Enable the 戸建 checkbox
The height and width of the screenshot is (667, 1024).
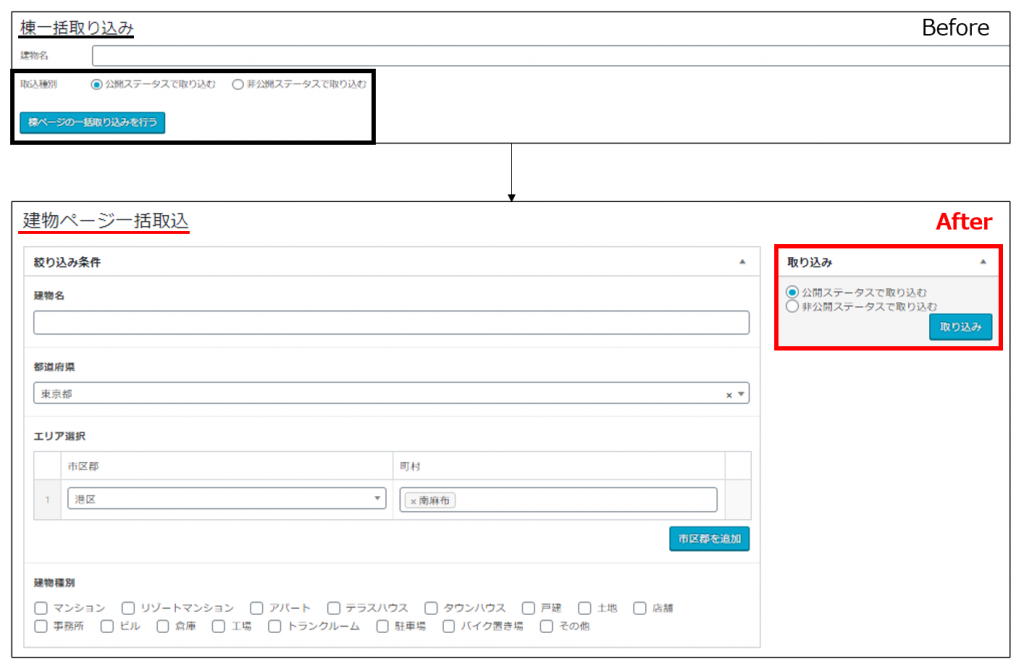tap(529, 608)
